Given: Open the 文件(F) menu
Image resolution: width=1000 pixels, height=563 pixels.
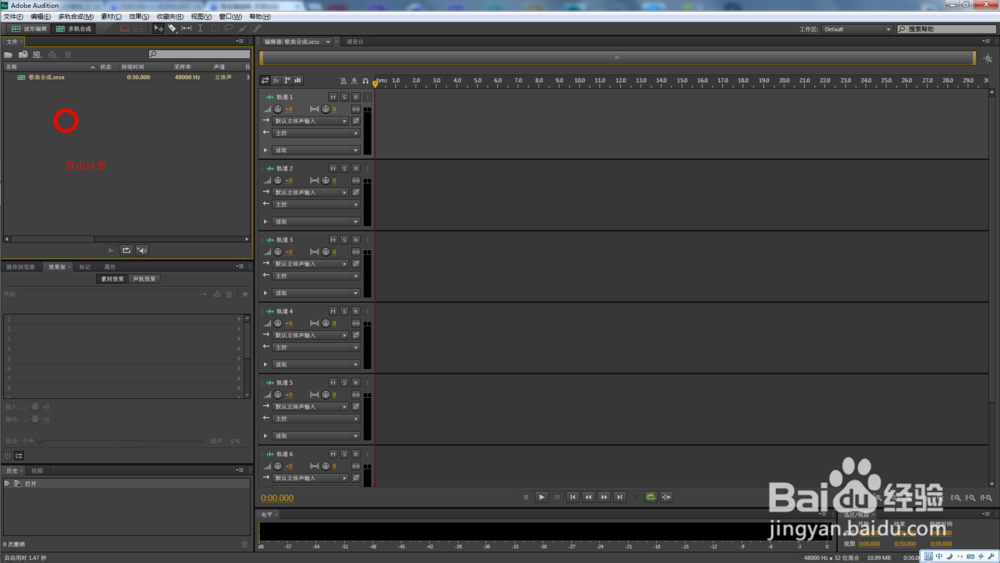Looking at the screenshot, I should [13, 17].
